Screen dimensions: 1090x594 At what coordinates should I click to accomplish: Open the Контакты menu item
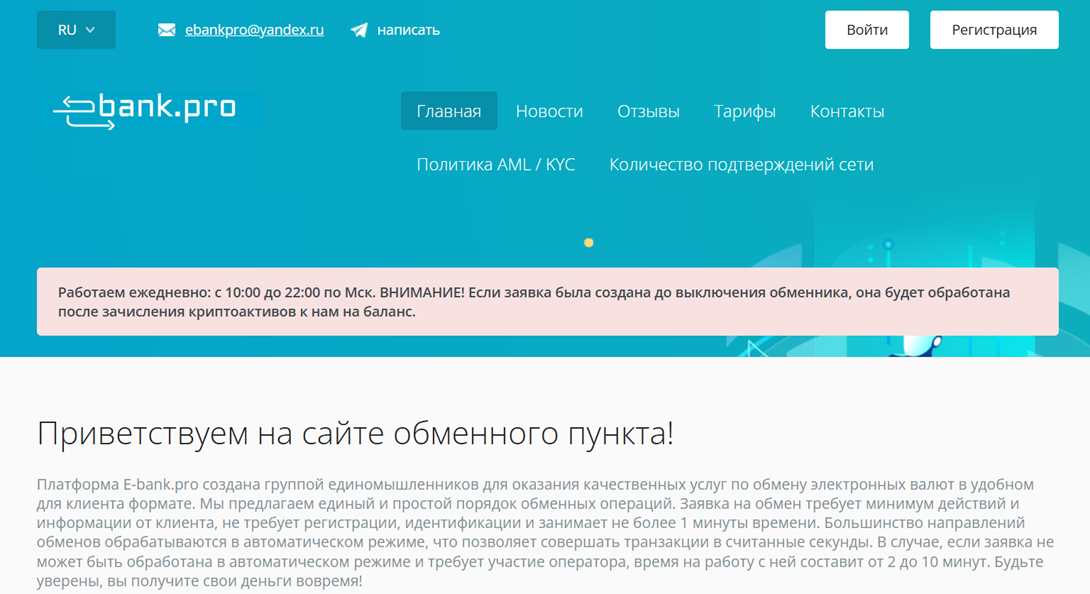point(847,111)
